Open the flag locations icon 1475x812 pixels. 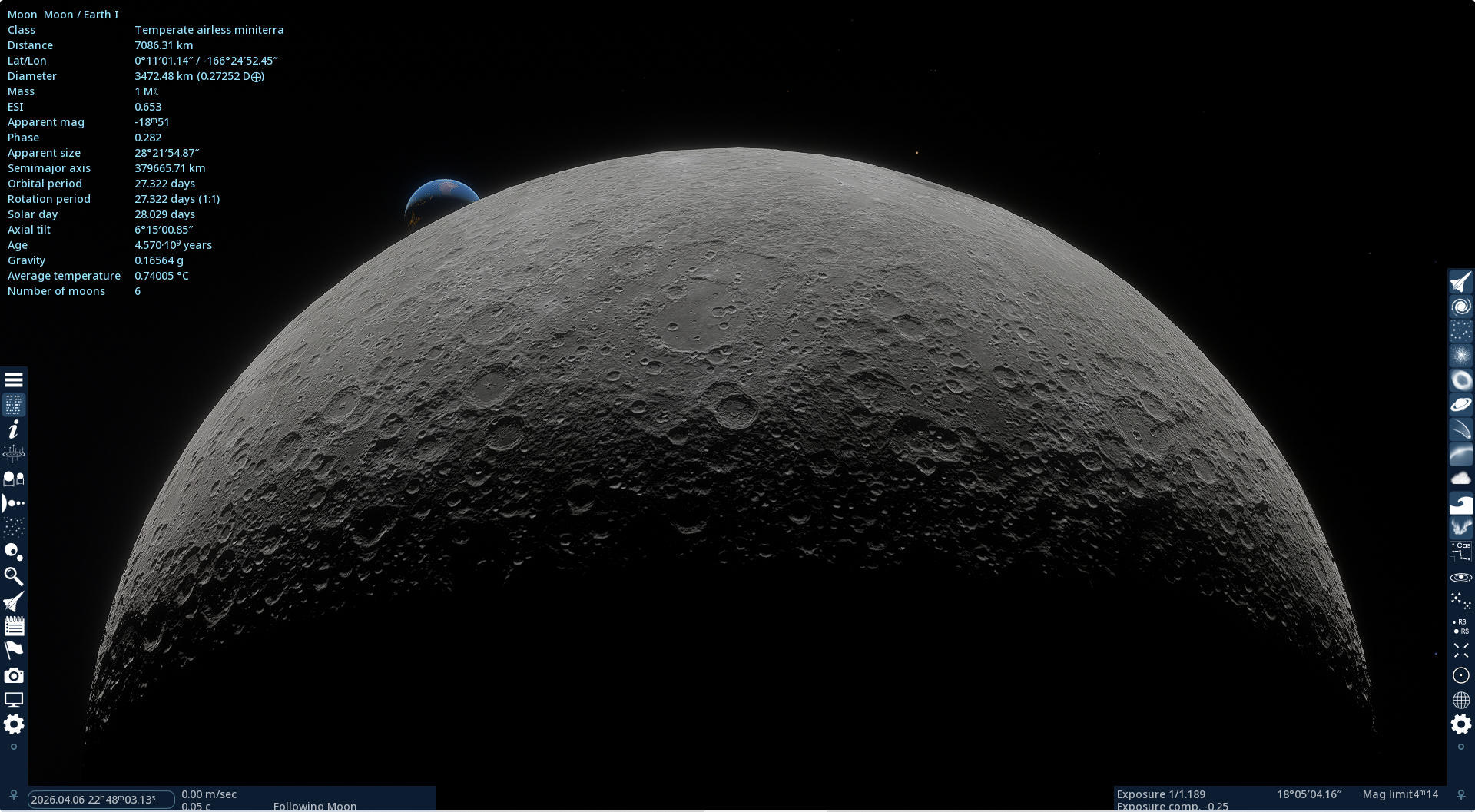pyautogui.click(x=14, y=651)
